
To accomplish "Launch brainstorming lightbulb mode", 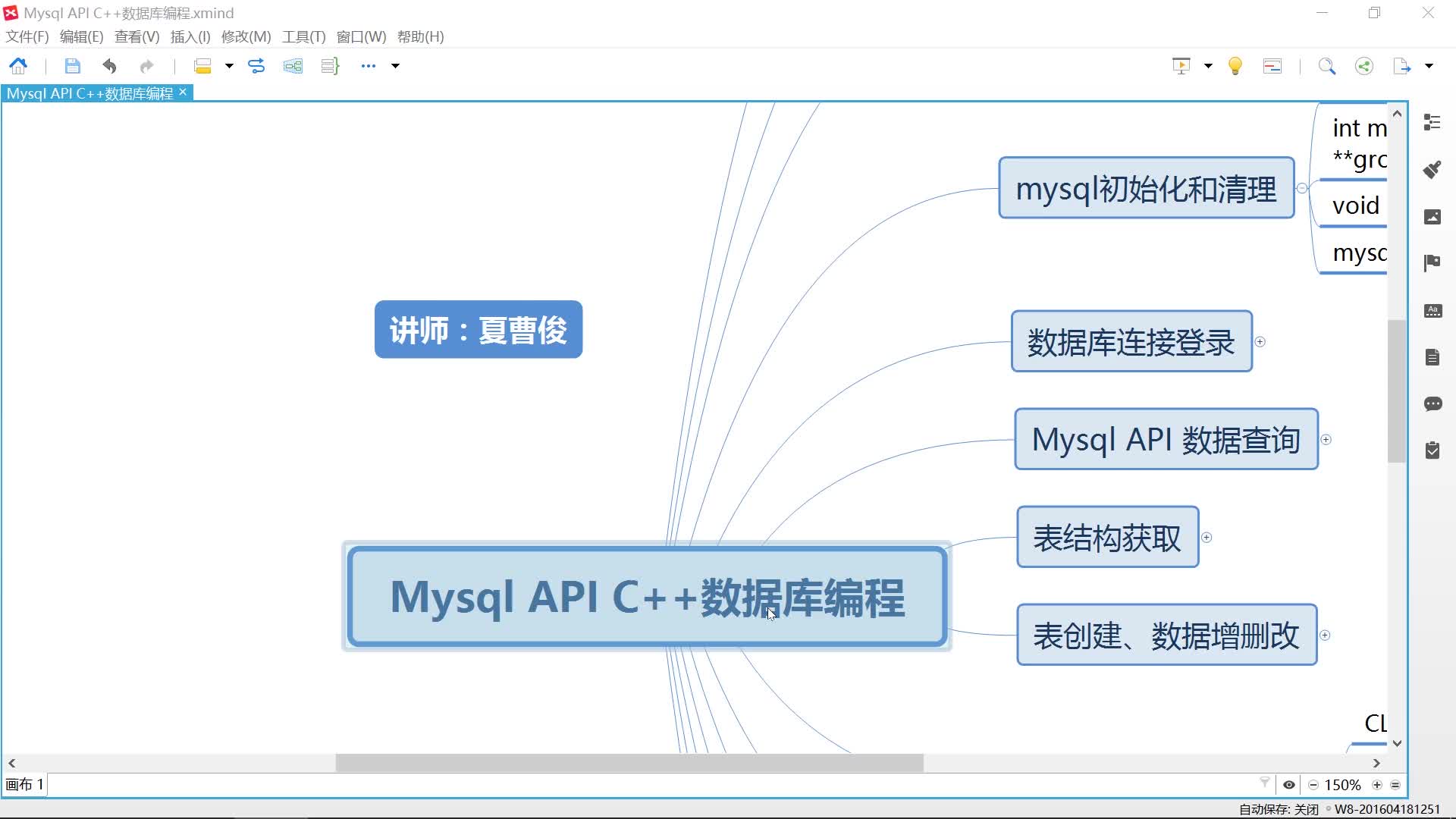I will coord(1235,66).
